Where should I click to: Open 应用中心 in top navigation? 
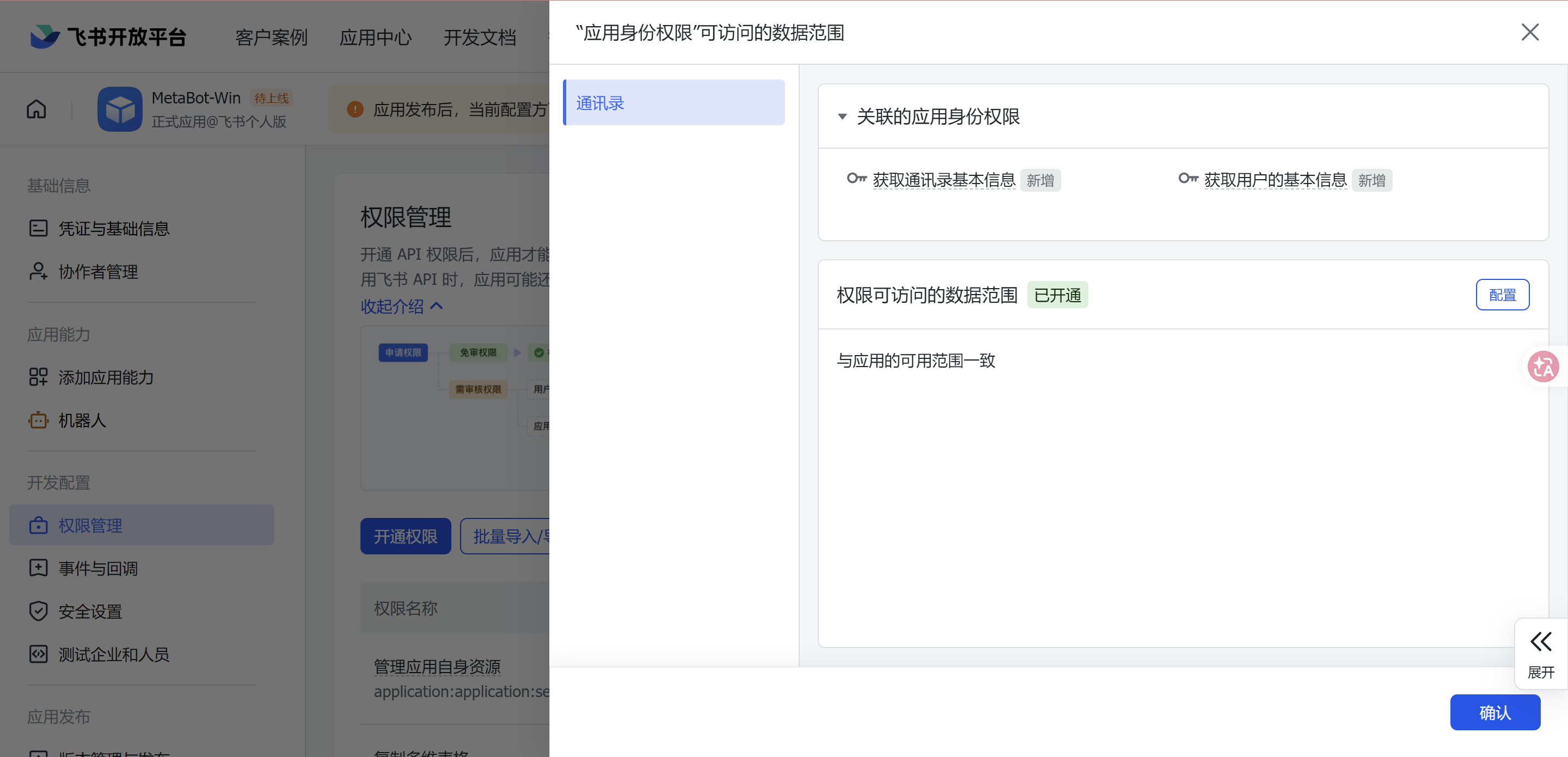(376, 37)
